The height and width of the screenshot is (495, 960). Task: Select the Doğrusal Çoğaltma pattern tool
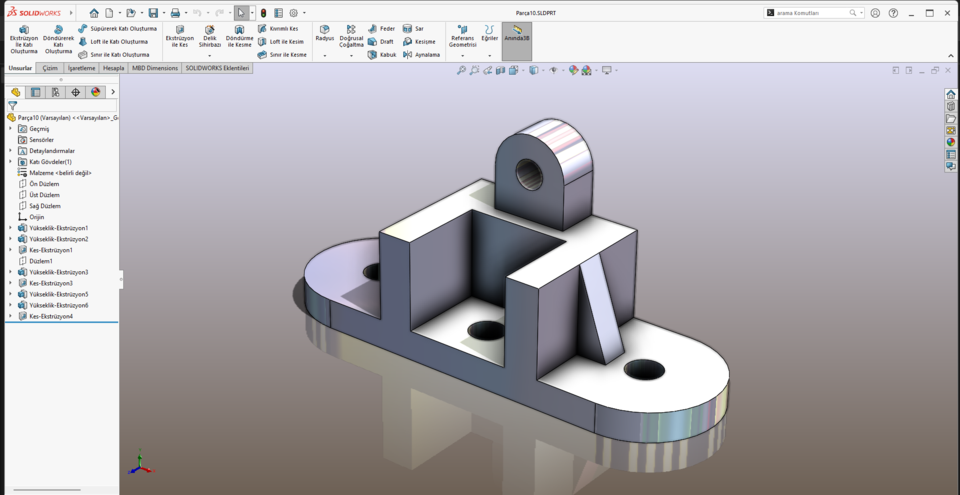pos(351,37)
